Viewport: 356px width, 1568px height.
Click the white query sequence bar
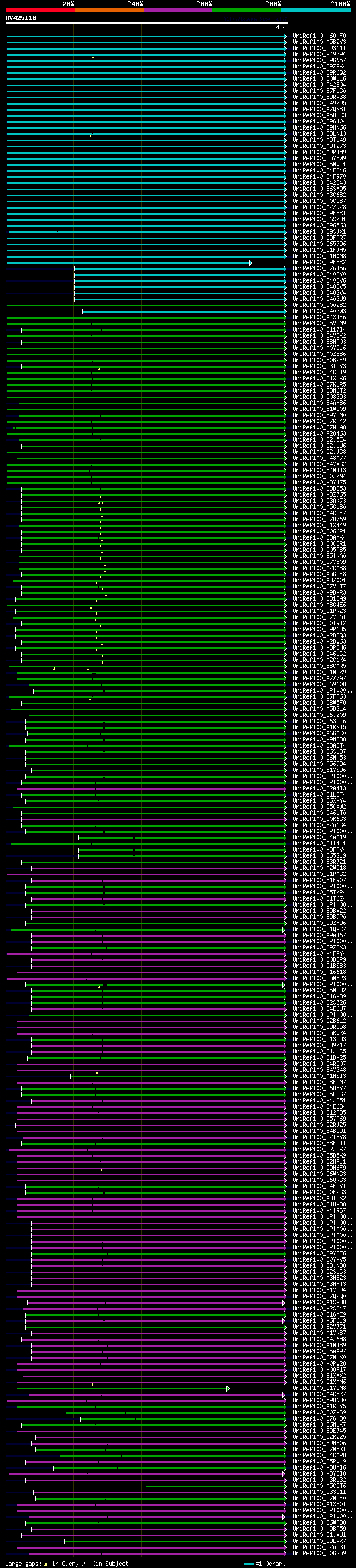coord(146,22)
